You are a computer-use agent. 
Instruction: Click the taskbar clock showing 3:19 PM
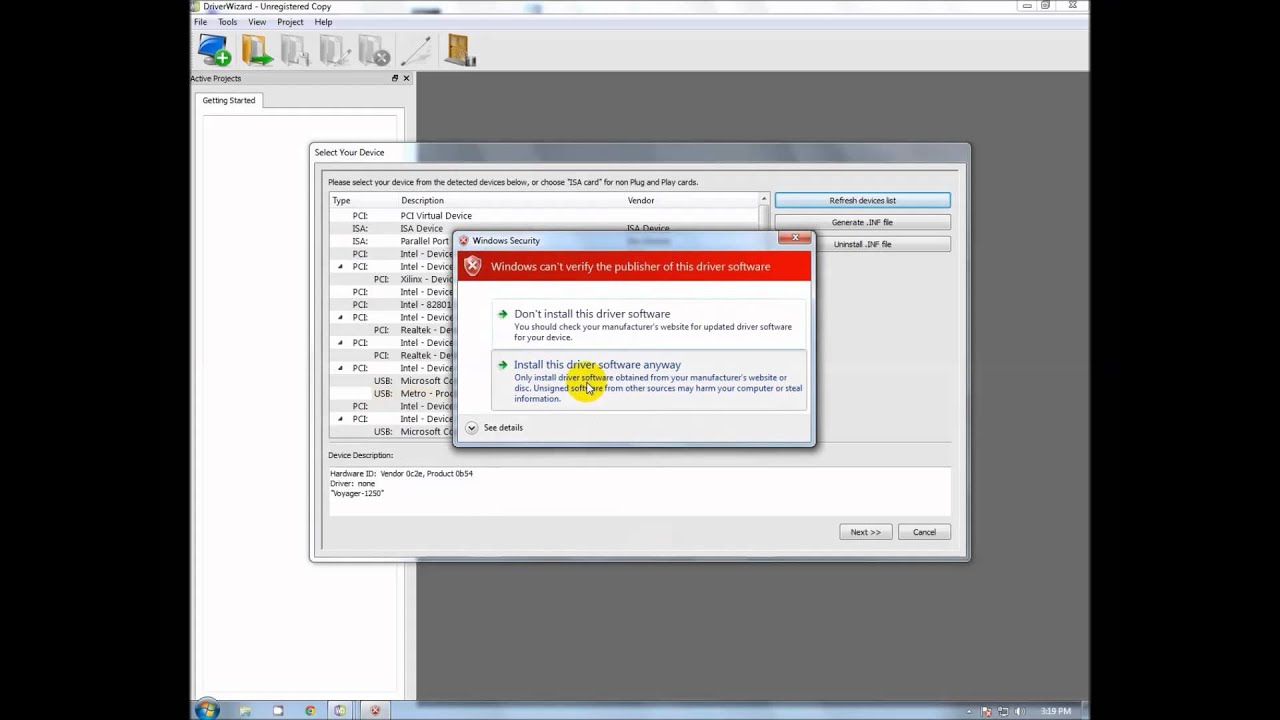pos(1056,711)
